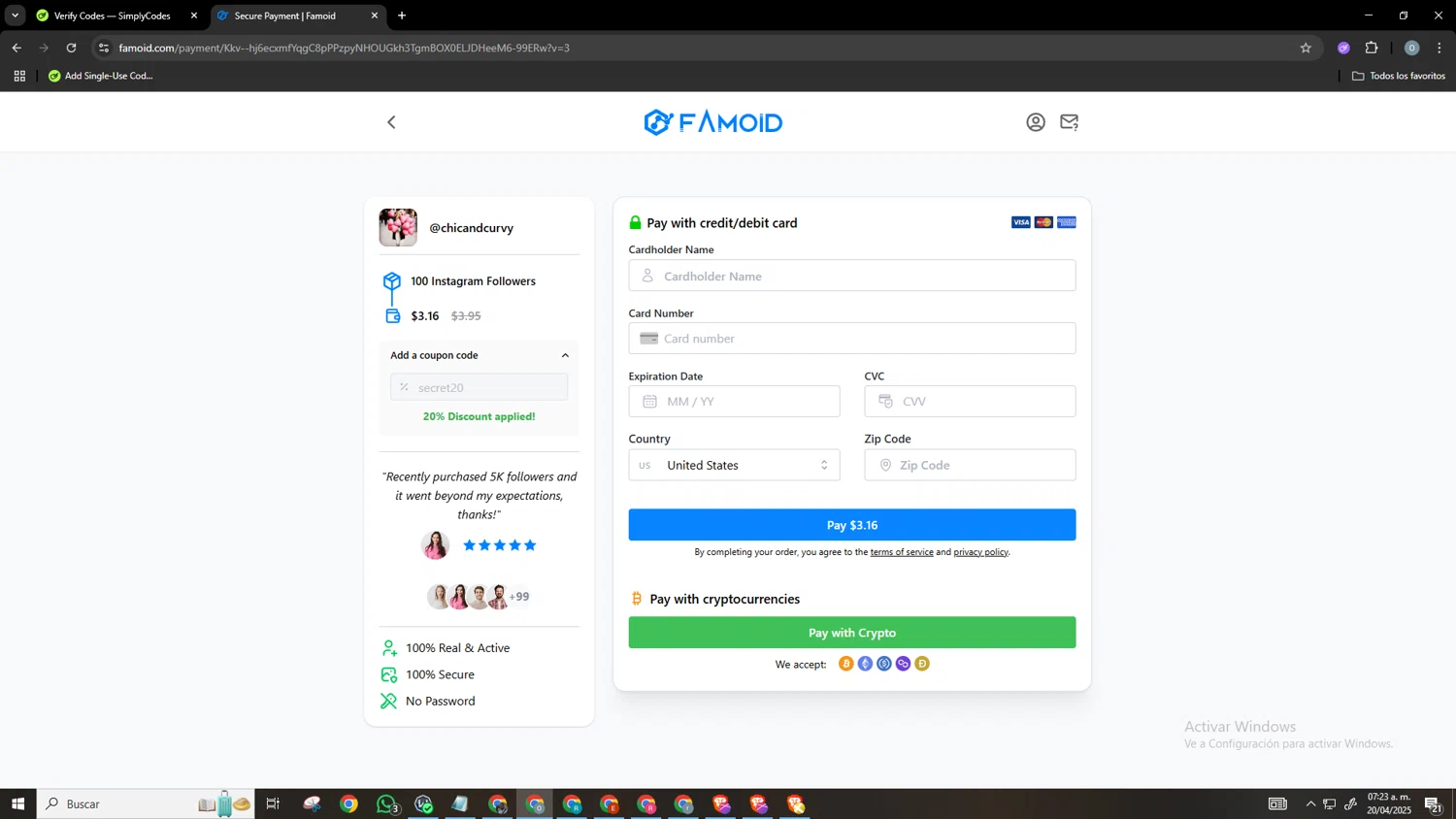1456x819 pixels.
Task: Open the Windows Start menu
Action: (17, 803)
